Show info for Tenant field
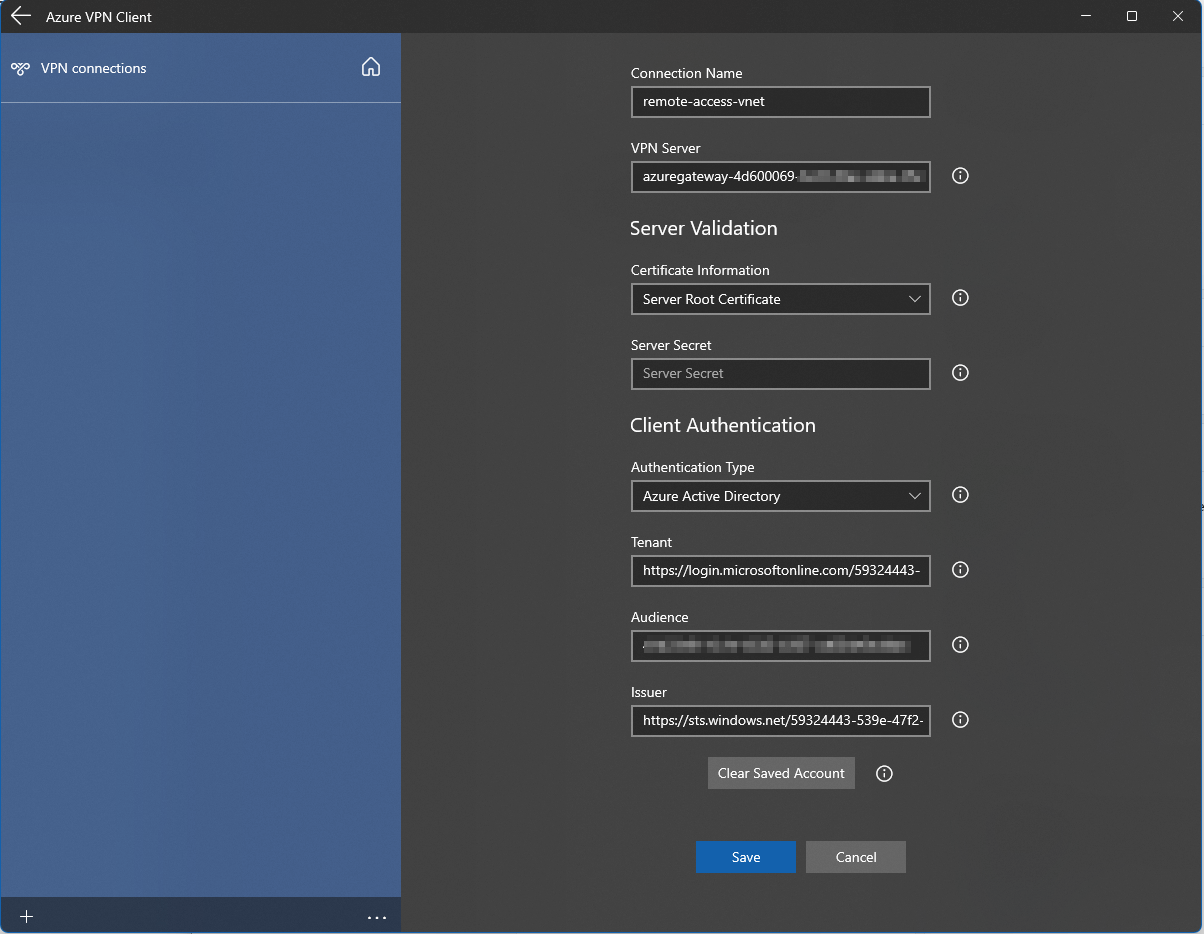Screen dimensions: 1204x934 click(960, 570)
